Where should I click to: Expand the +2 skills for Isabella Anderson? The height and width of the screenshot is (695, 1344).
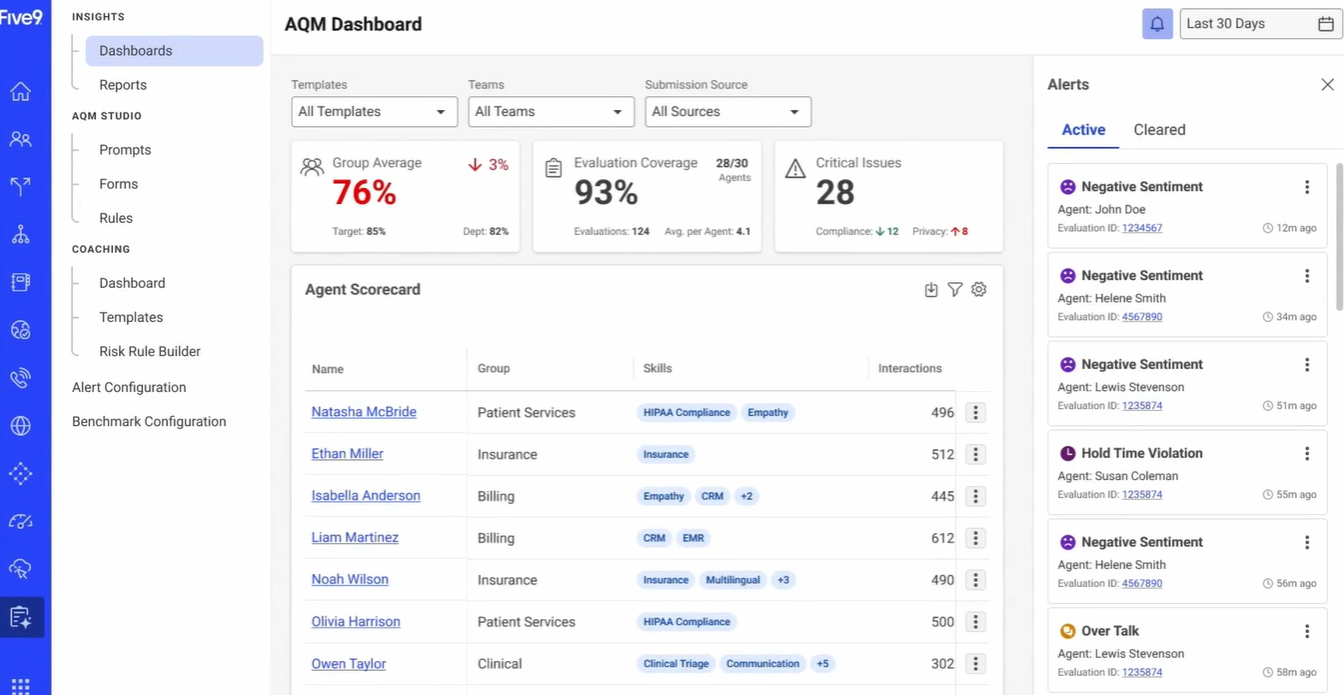(746, 496)
